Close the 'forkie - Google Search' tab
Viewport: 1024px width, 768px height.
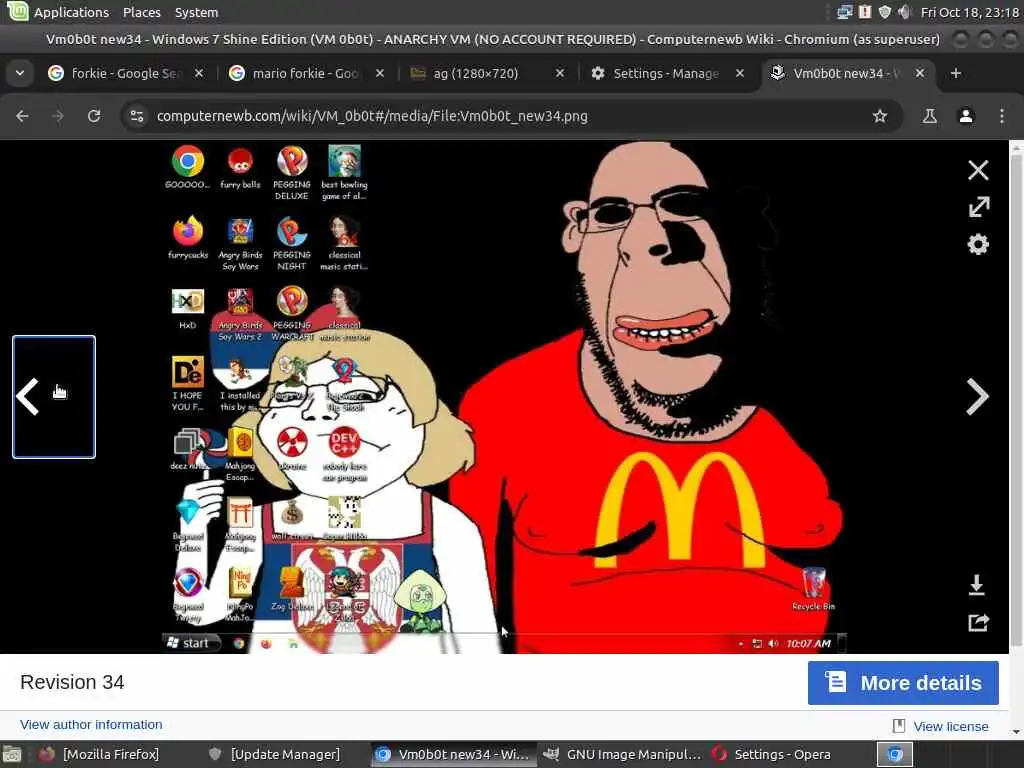tap(199, 73)
